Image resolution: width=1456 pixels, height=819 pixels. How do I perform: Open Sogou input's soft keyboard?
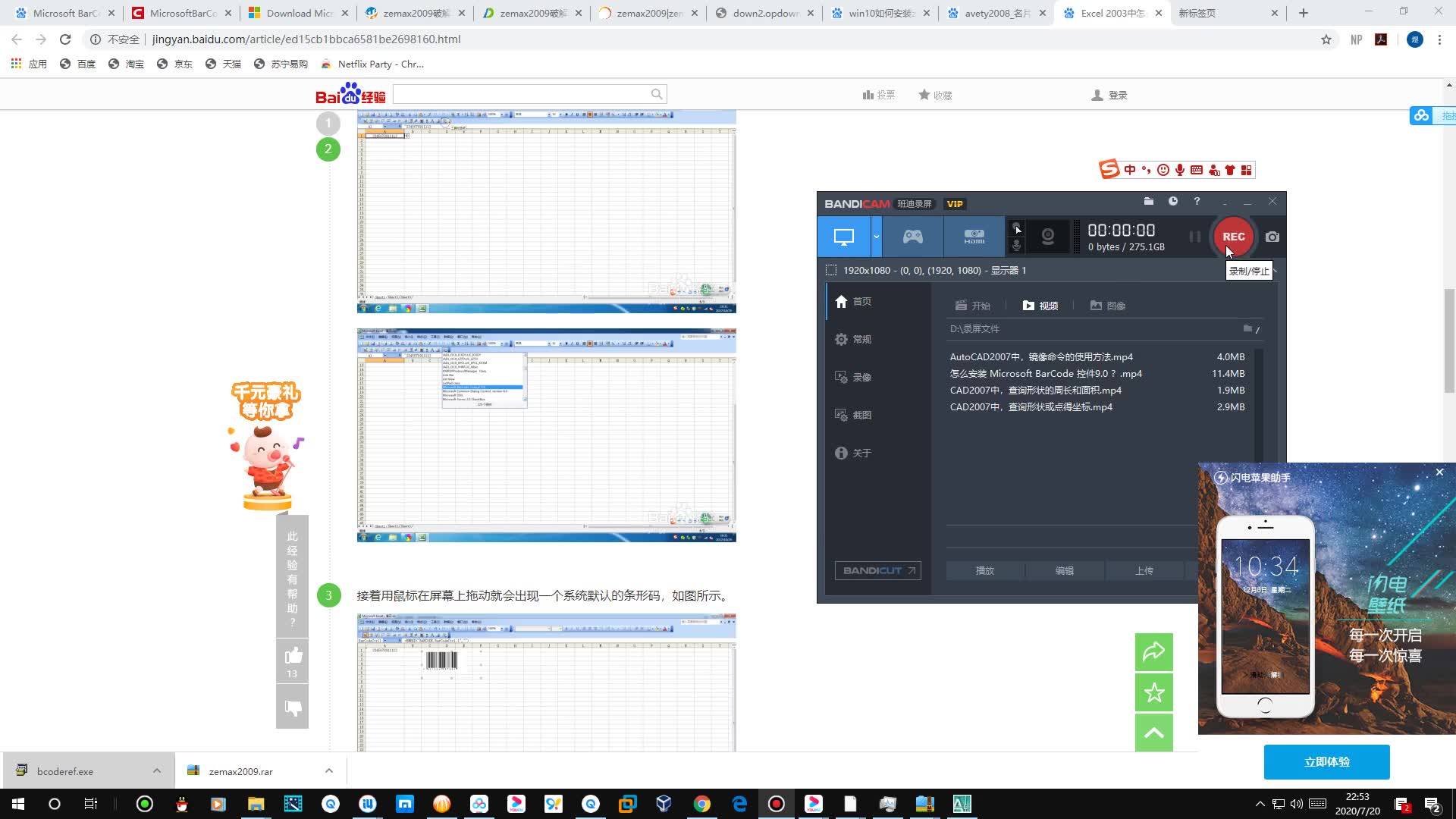pos(1197,169)
